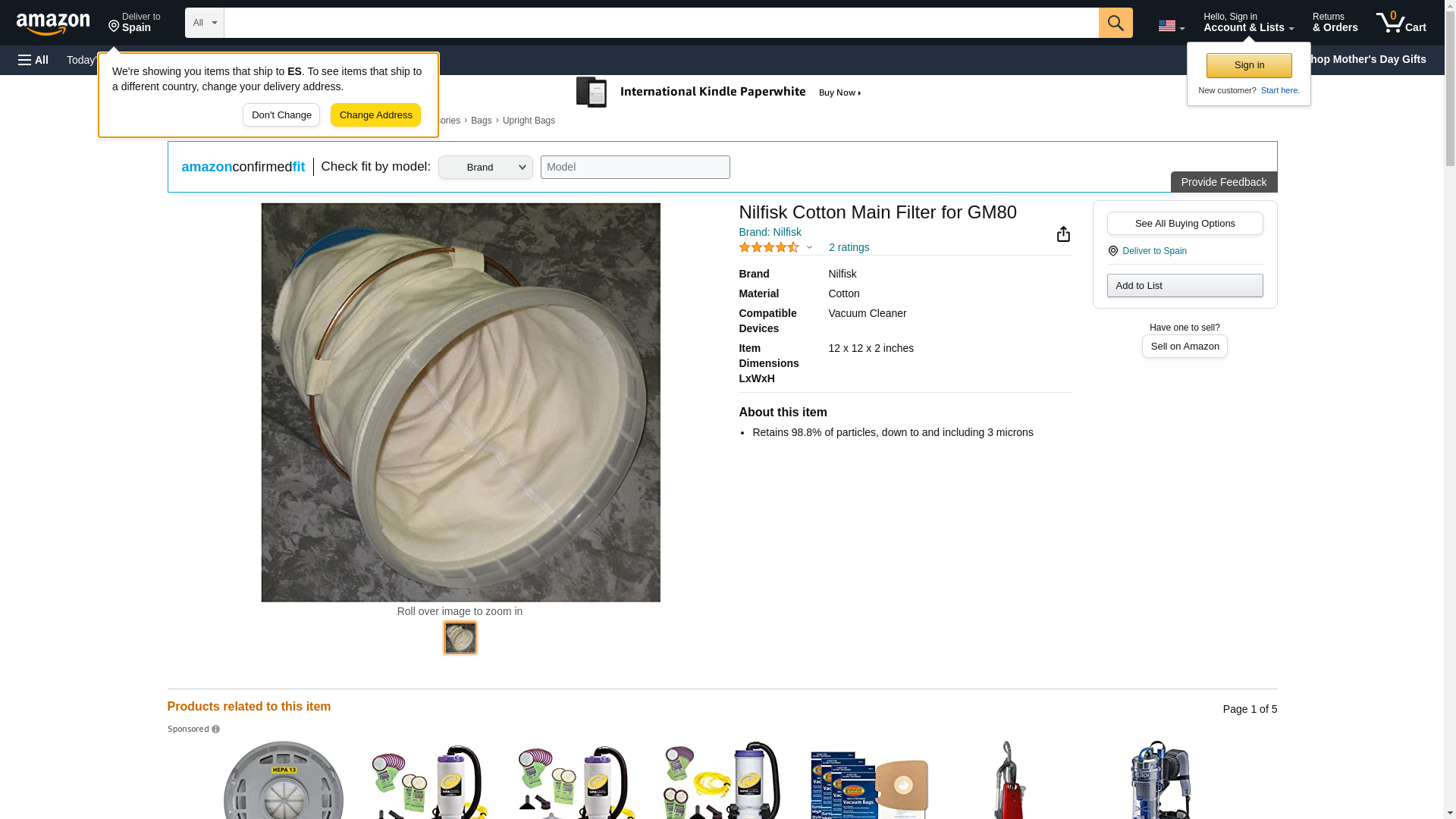Open the Deliver to Spain location selector
1456x819 pixels.
click(x=134, y=23)
